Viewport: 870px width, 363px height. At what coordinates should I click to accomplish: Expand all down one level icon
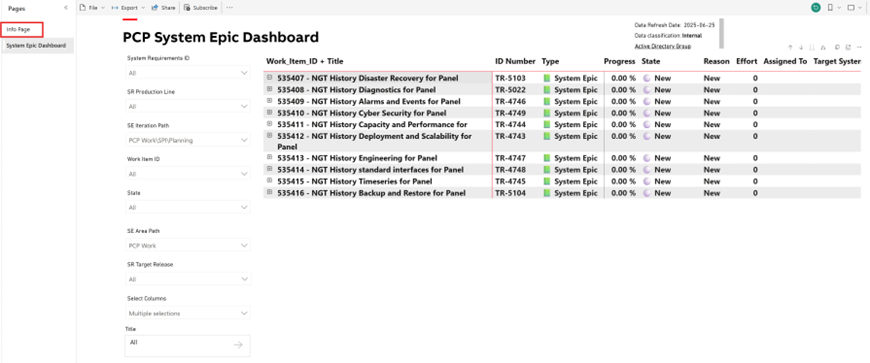pos(822,48)
